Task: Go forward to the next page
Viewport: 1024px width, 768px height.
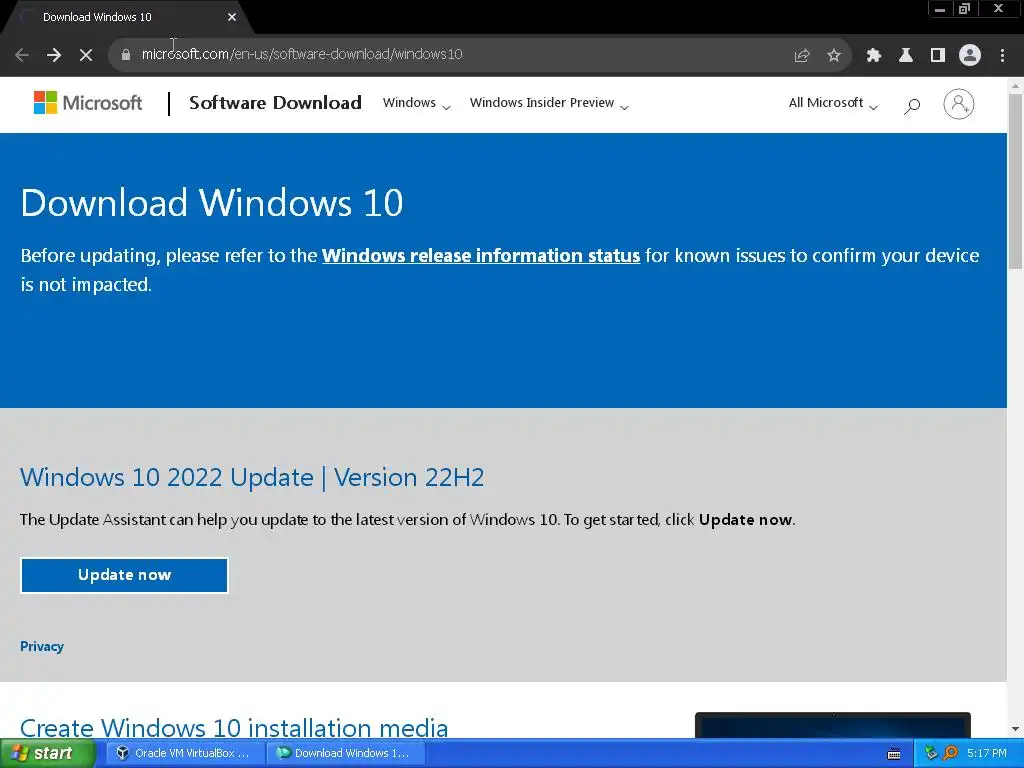Action: 54,55
